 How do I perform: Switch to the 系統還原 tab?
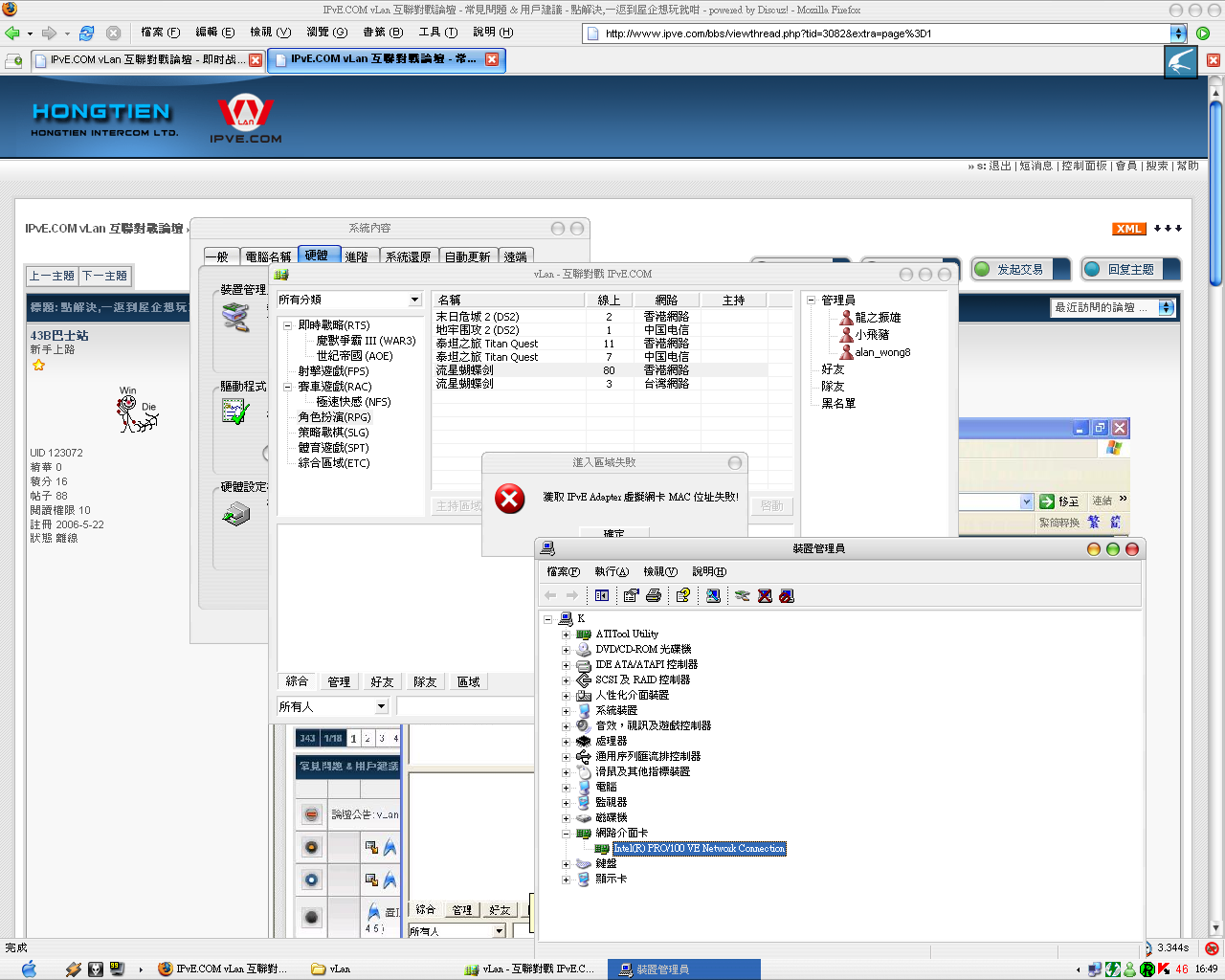point(408,256)
